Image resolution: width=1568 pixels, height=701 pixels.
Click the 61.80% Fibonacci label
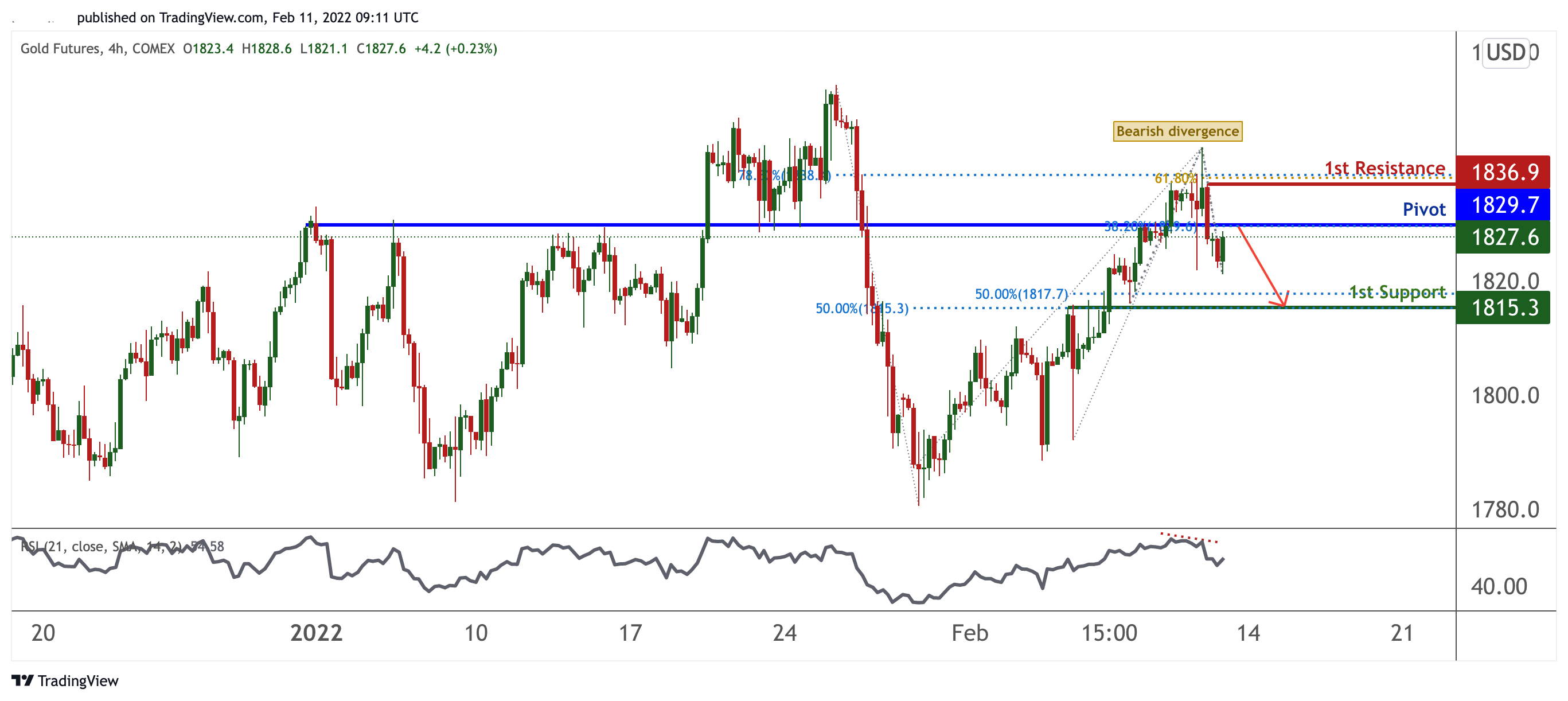(x=1175, y=178)
